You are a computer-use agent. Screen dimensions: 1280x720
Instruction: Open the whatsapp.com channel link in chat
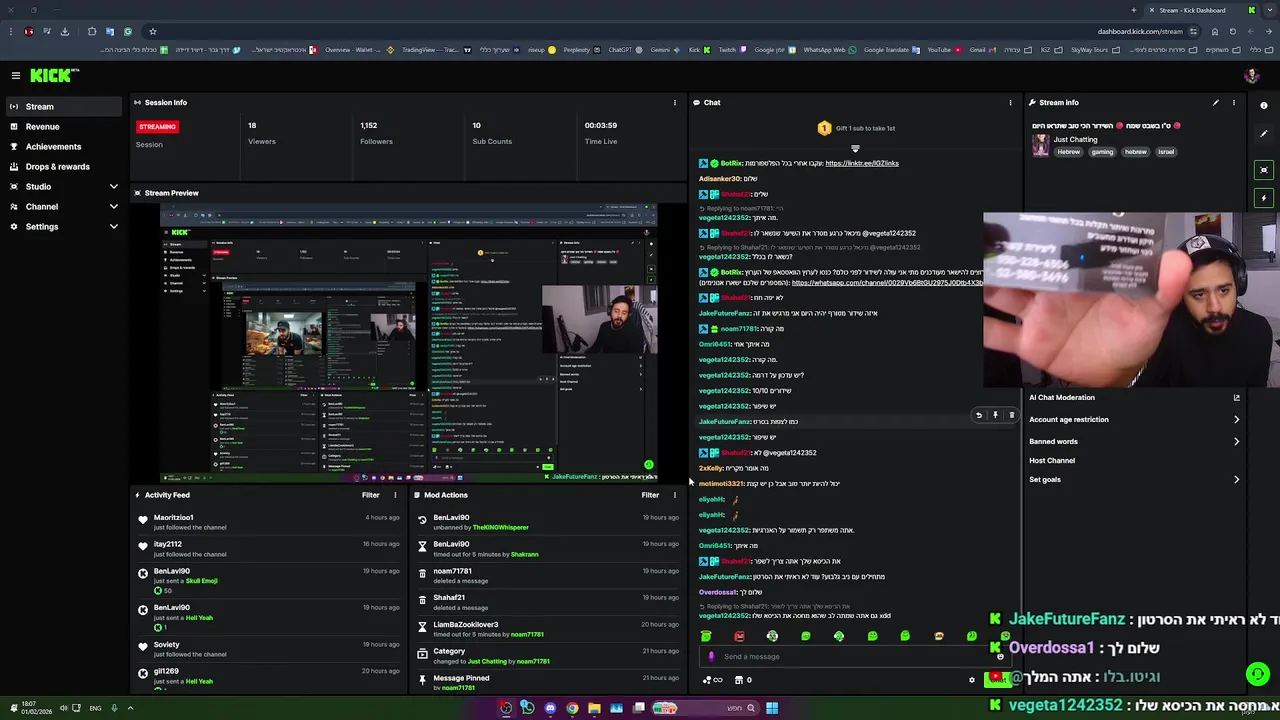click(886, 283)
